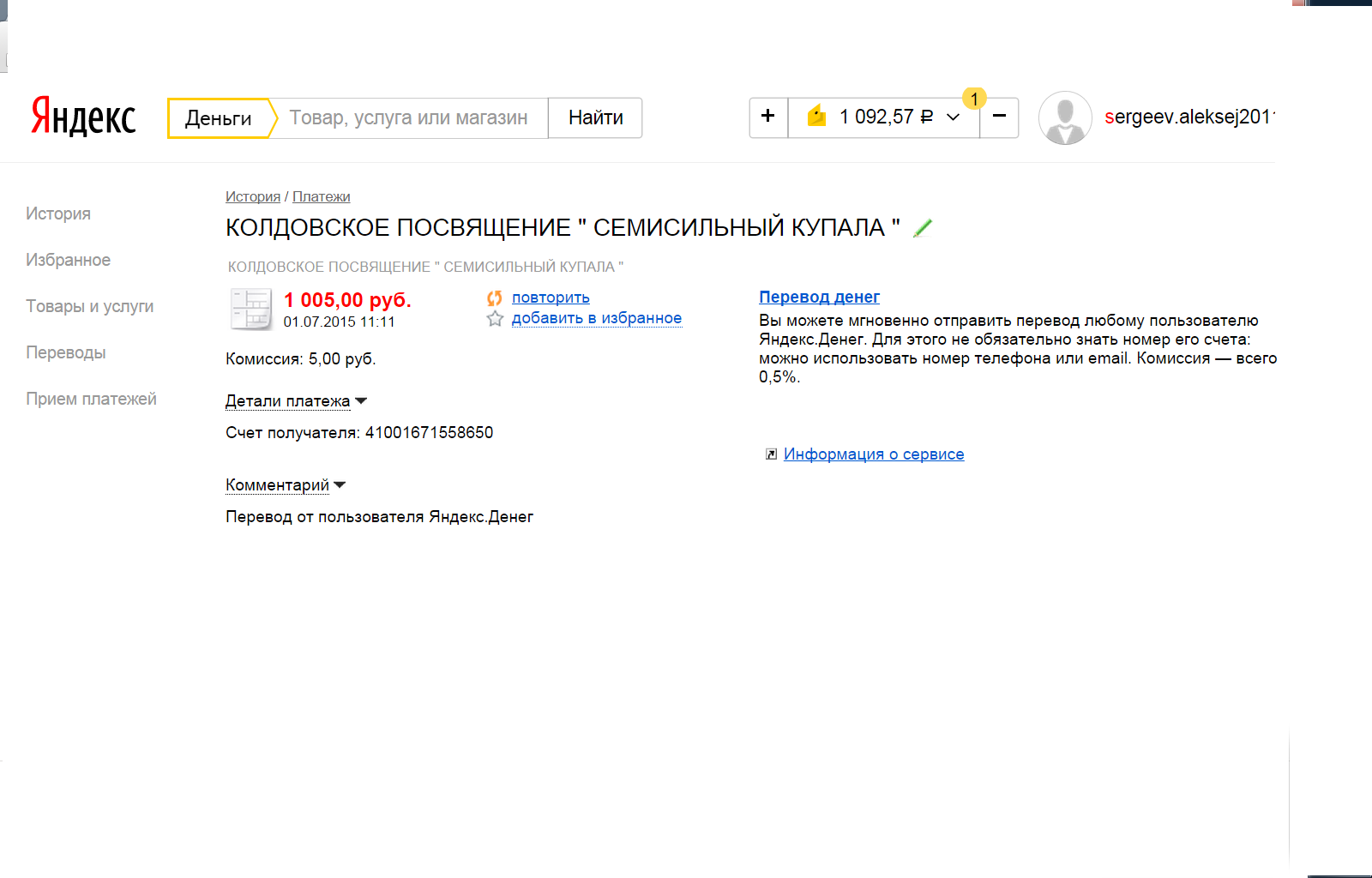1372x878 pixels.
Task: Click the green pencil edit icon
Action: point(923,228)
